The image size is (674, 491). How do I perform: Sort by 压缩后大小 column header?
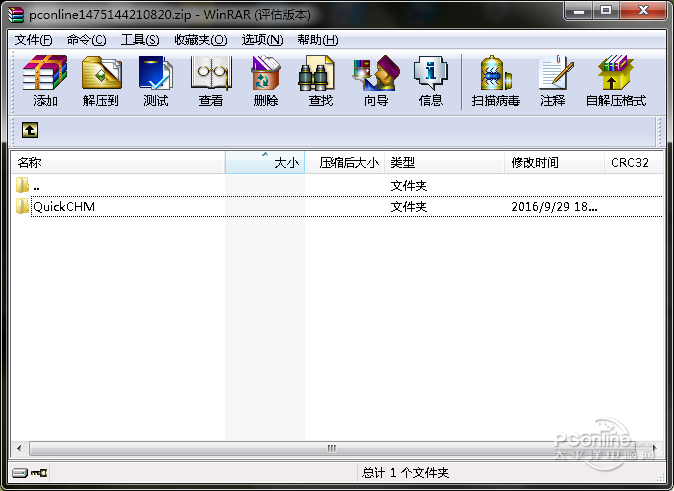point(344,163)
